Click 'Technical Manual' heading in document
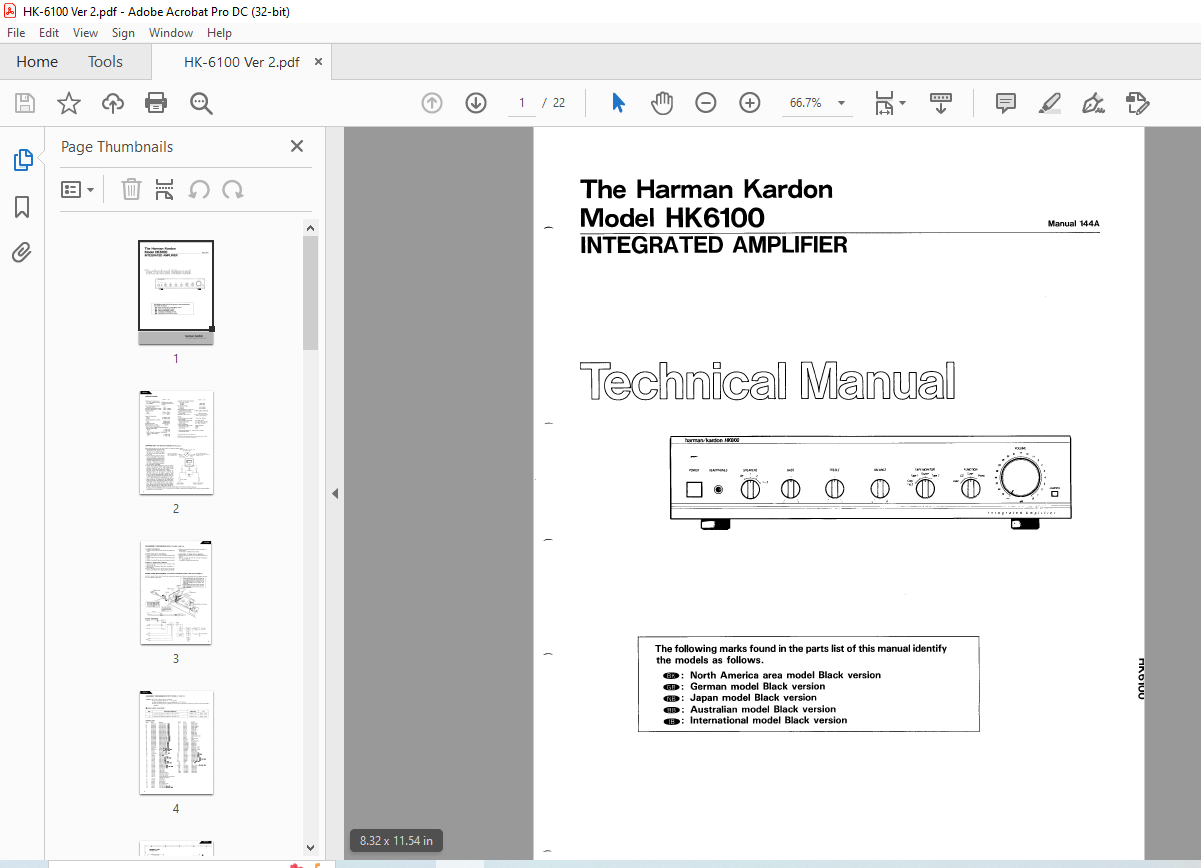 pos(768,382)
